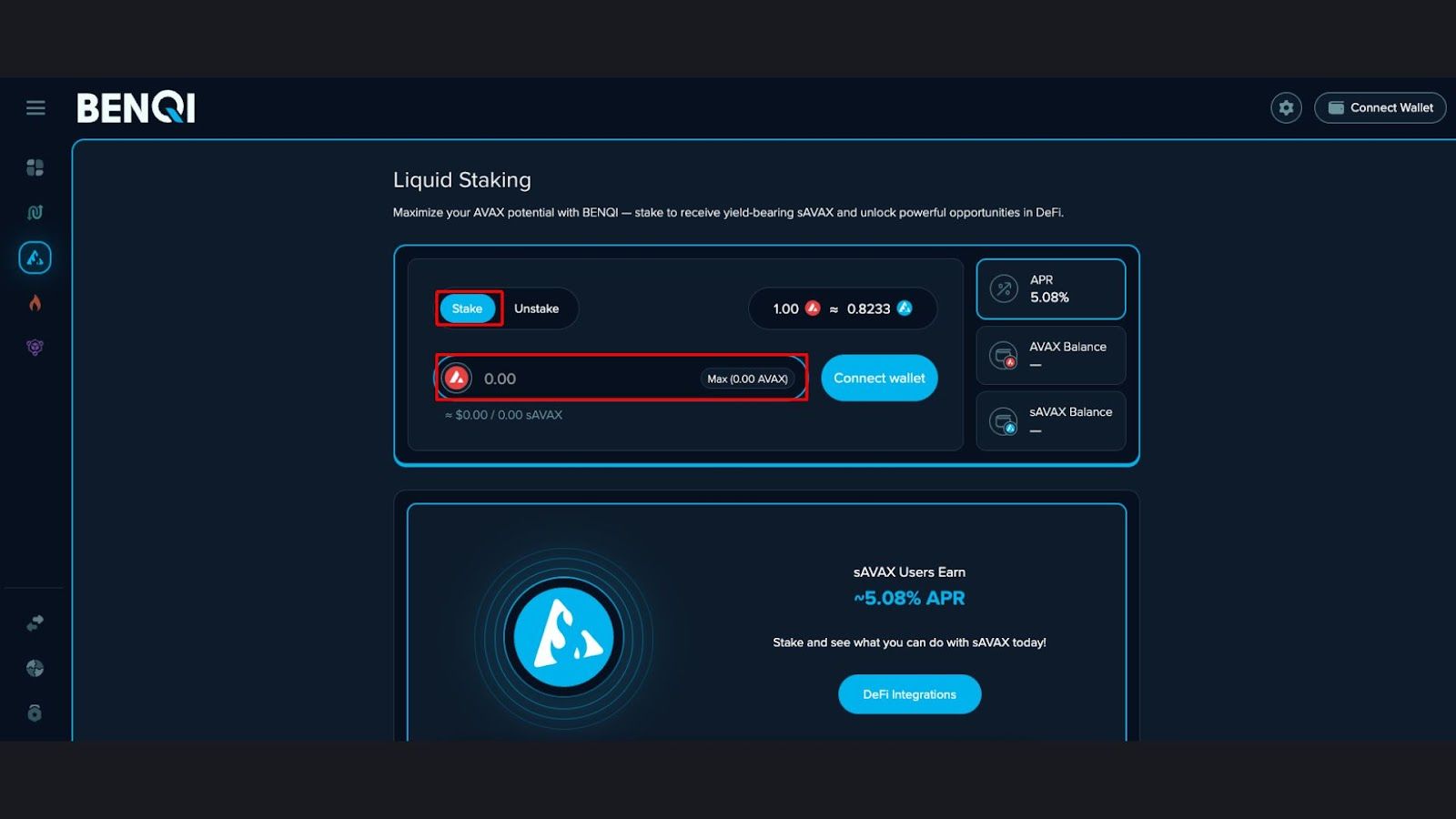Select the Stake tab
The height and width of the screenshot is (819, 1456).
pos(468,308)
